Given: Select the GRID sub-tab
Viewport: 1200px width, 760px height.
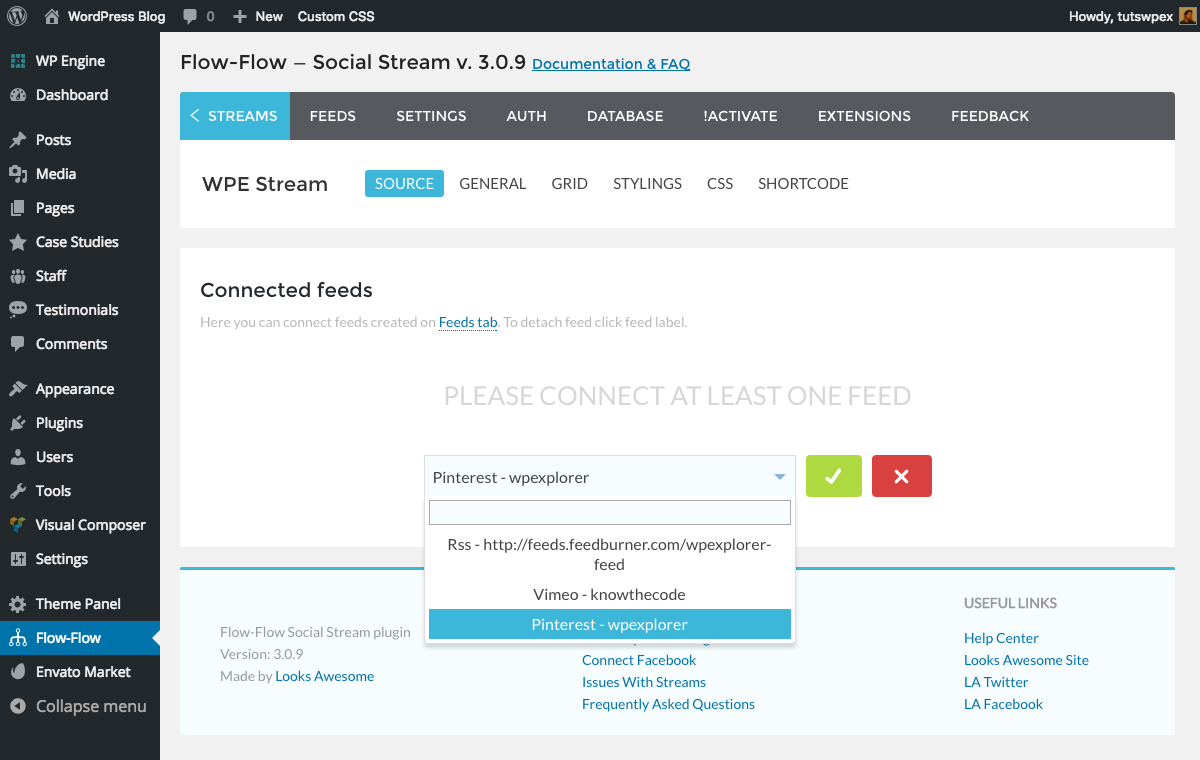Looking at the screenshot, I should click(570, 183).
